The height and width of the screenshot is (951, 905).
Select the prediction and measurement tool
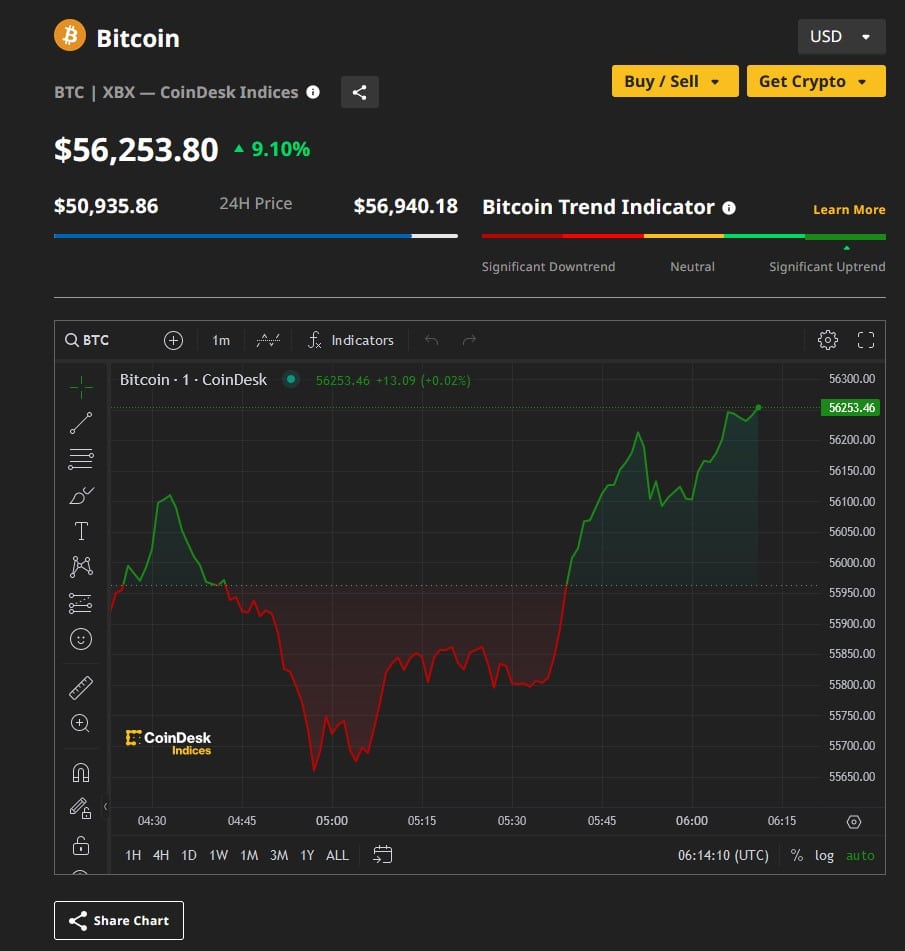click(81, 603)
